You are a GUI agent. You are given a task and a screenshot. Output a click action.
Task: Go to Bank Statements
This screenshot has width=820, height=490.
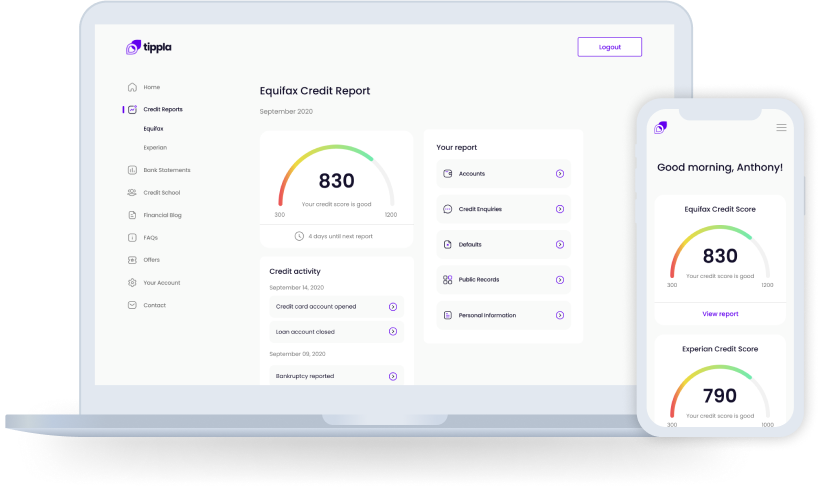(x=167, y=170)
